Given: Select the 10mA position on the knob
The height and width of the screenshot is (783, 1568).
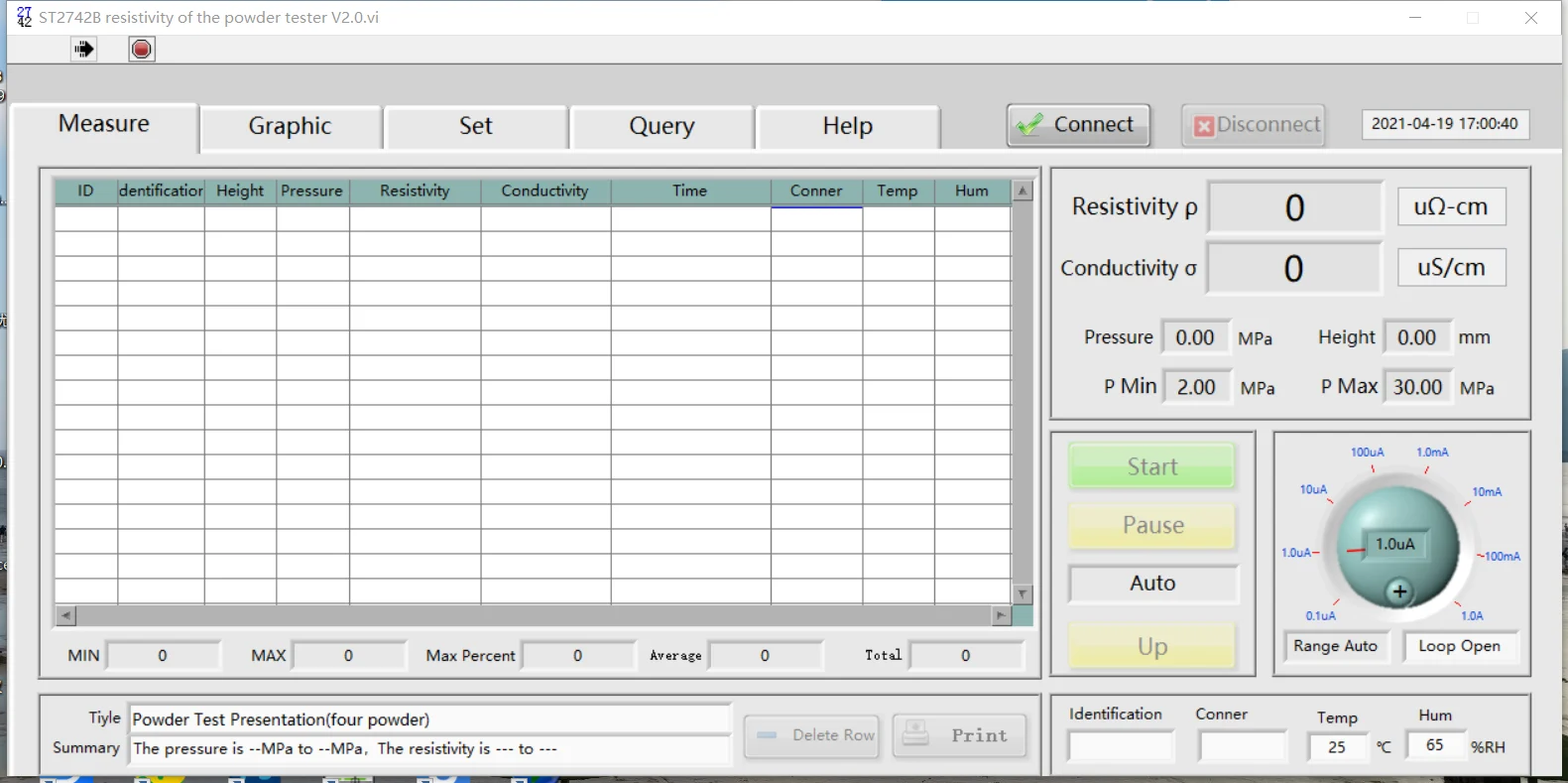Looking at the screenshot, I should [x=1487, y=492].
